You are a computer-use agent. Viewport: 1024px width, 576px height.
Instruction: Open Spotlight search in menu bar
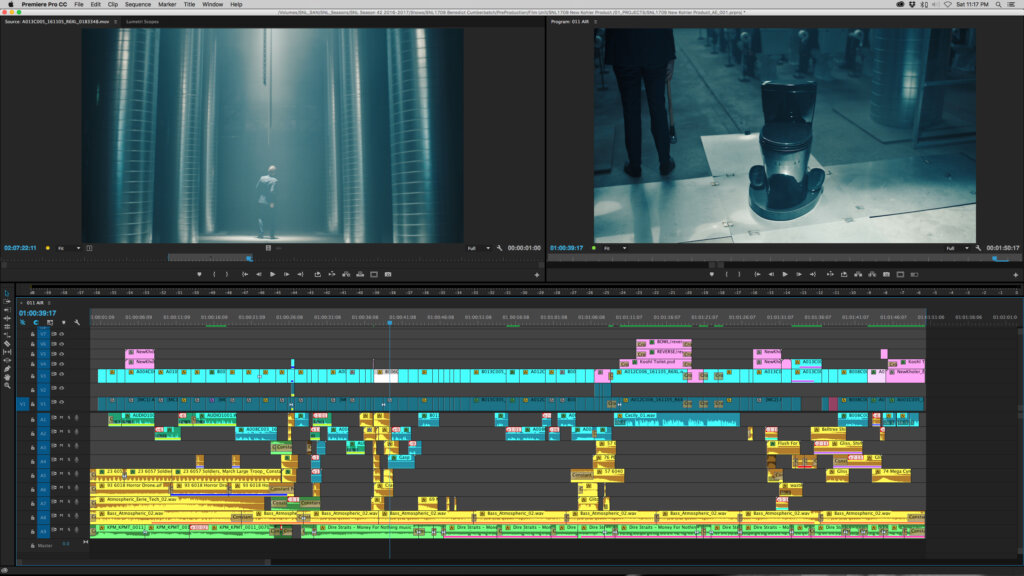(x=998, y=5)
